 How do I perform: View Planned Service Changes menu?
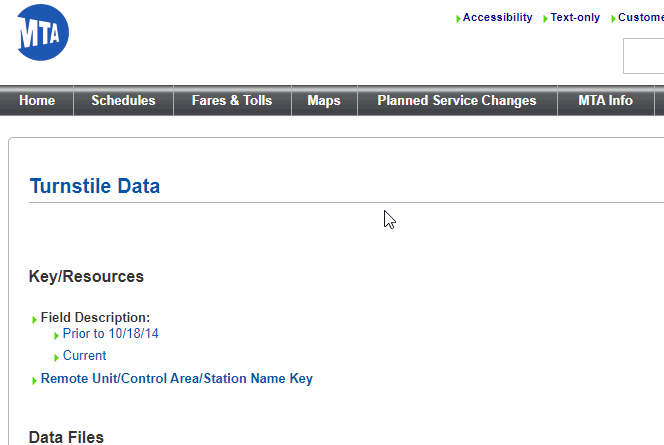456,101
